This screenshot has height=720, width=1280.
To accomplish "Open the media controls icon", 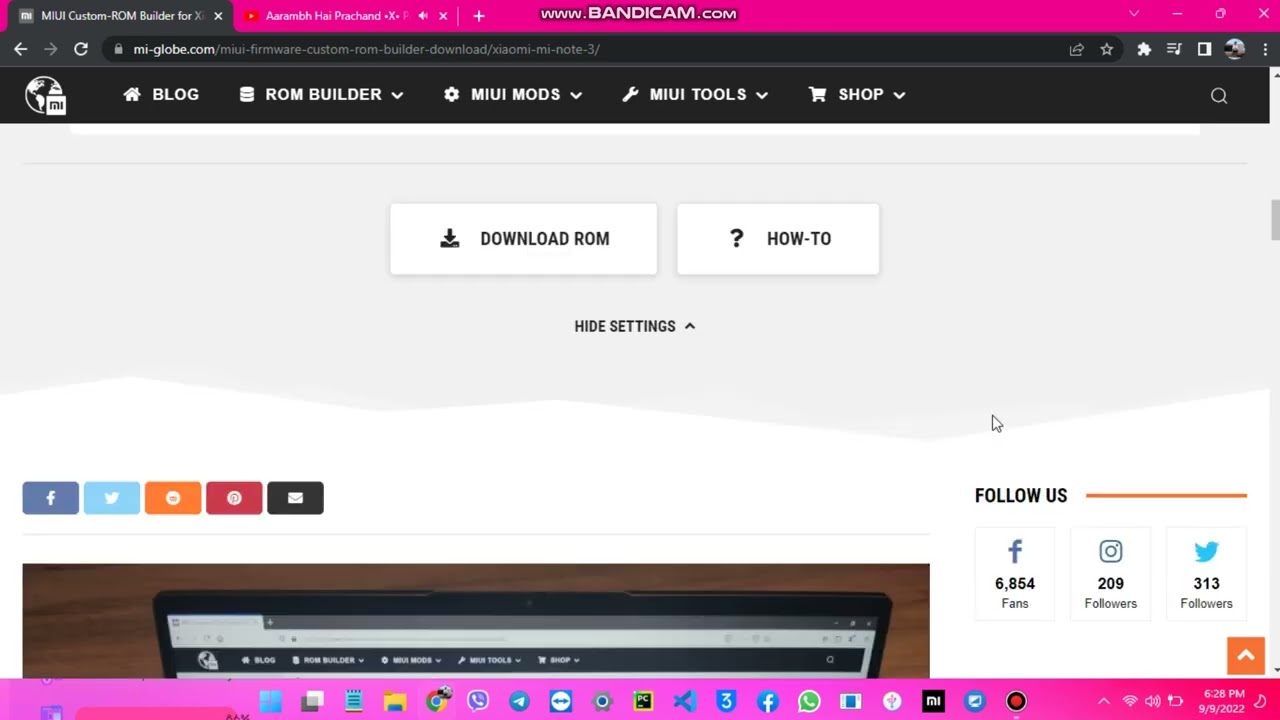I will tap(1174, 49).
